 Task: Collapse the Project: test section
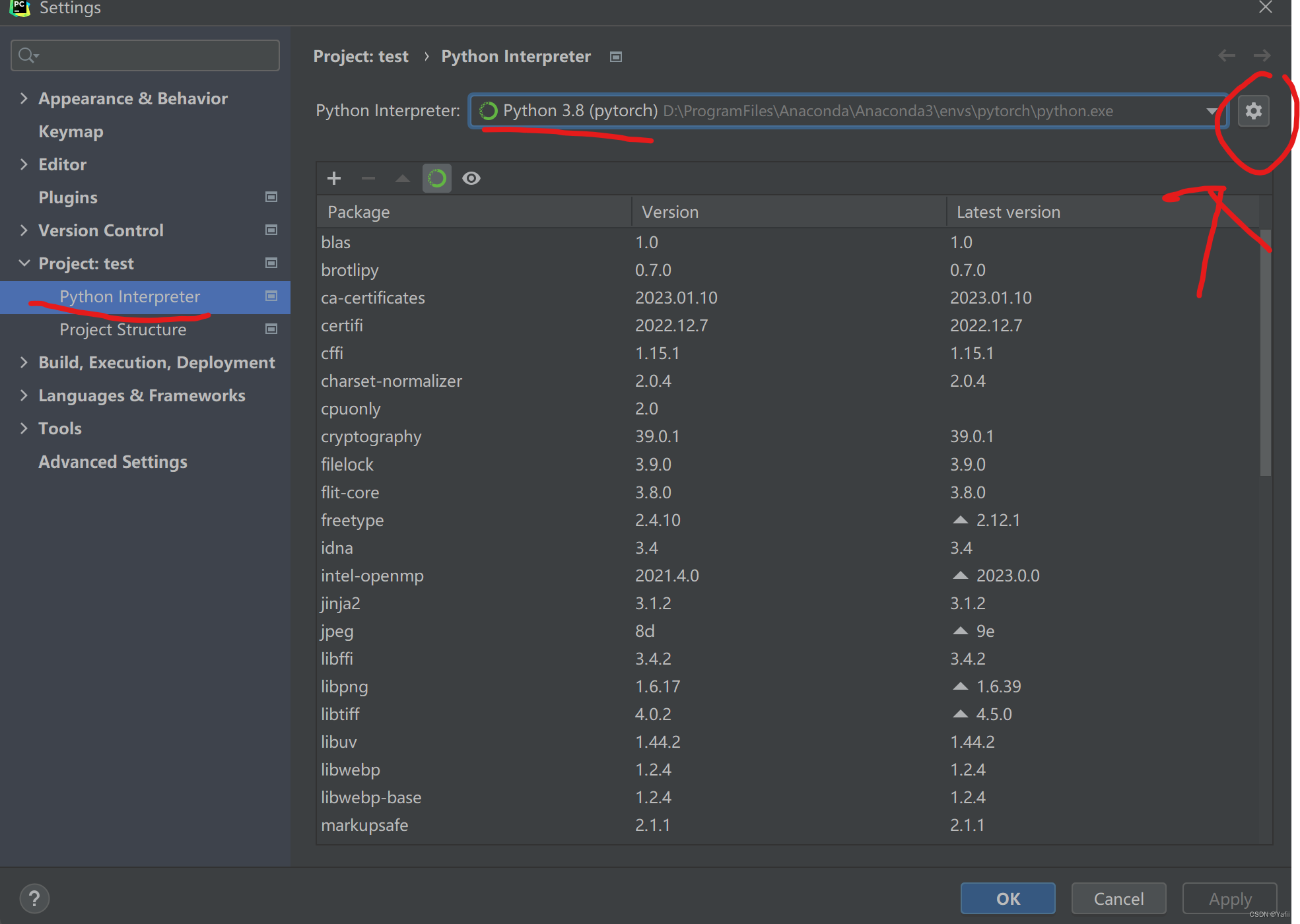coord(24,263)
